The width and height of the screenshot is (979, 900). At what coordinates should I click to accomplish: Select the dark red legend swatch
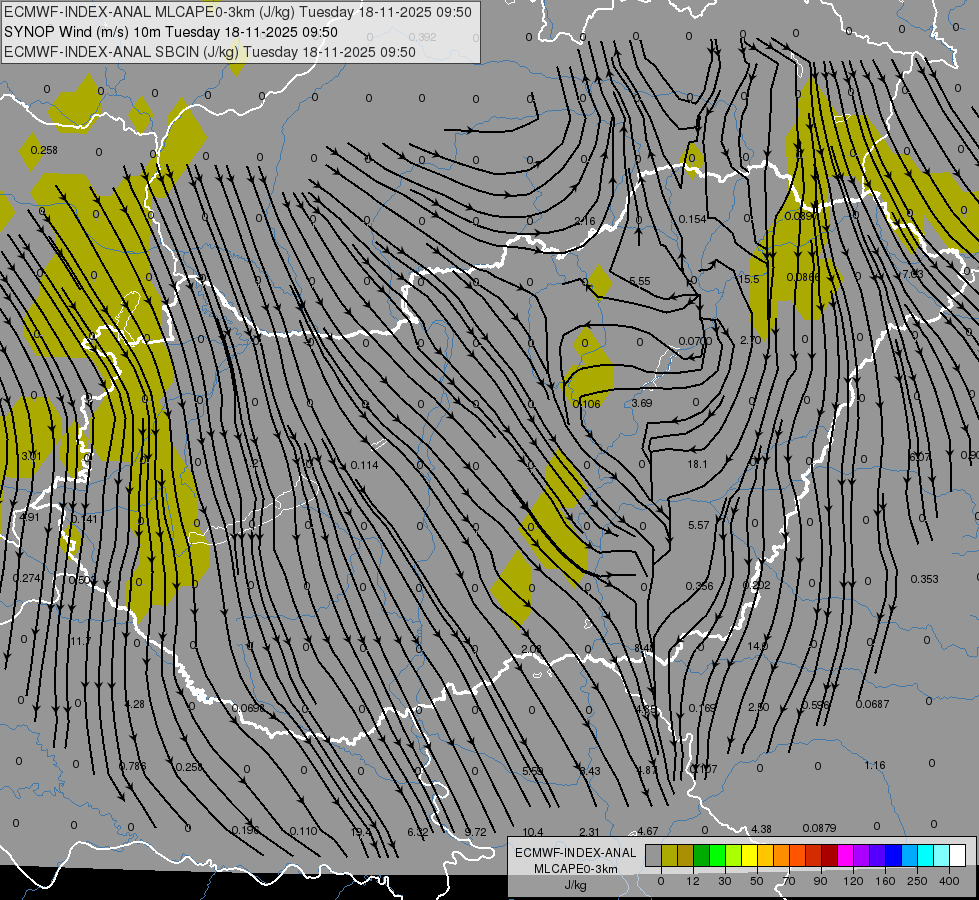829,855
